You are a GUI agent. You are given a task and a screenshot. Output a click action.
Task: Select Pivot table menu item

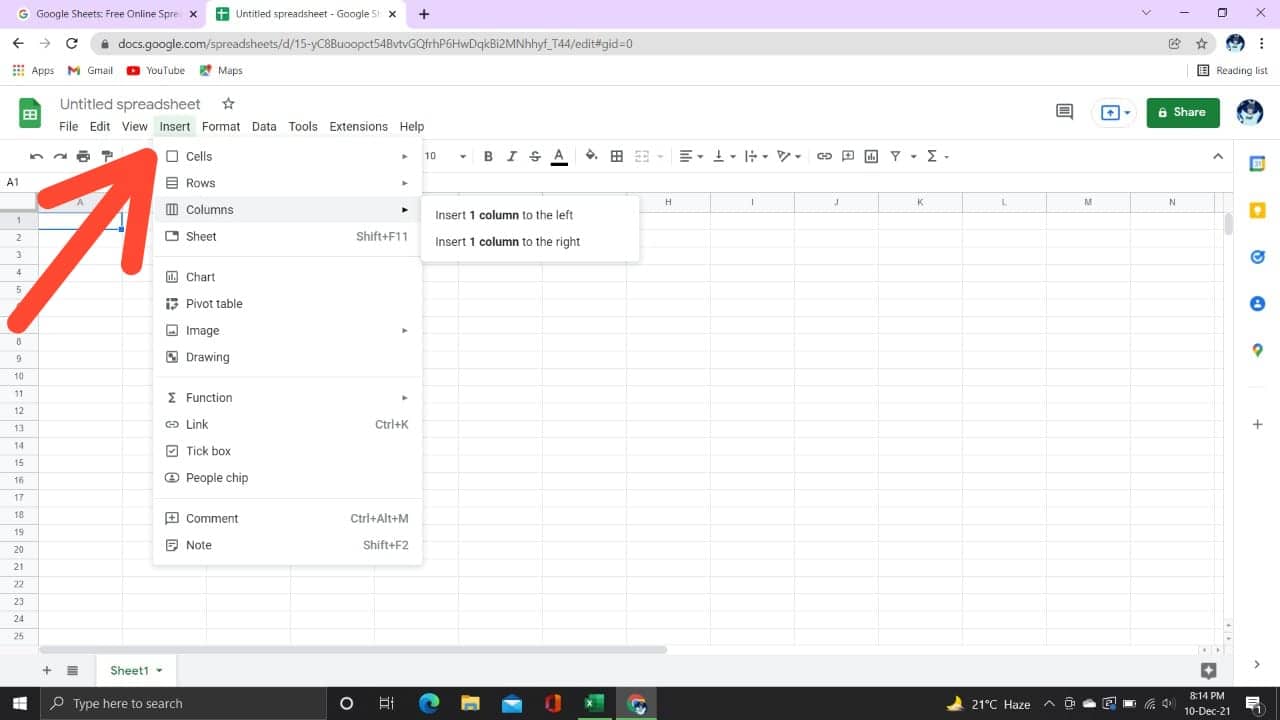point(288,304)
